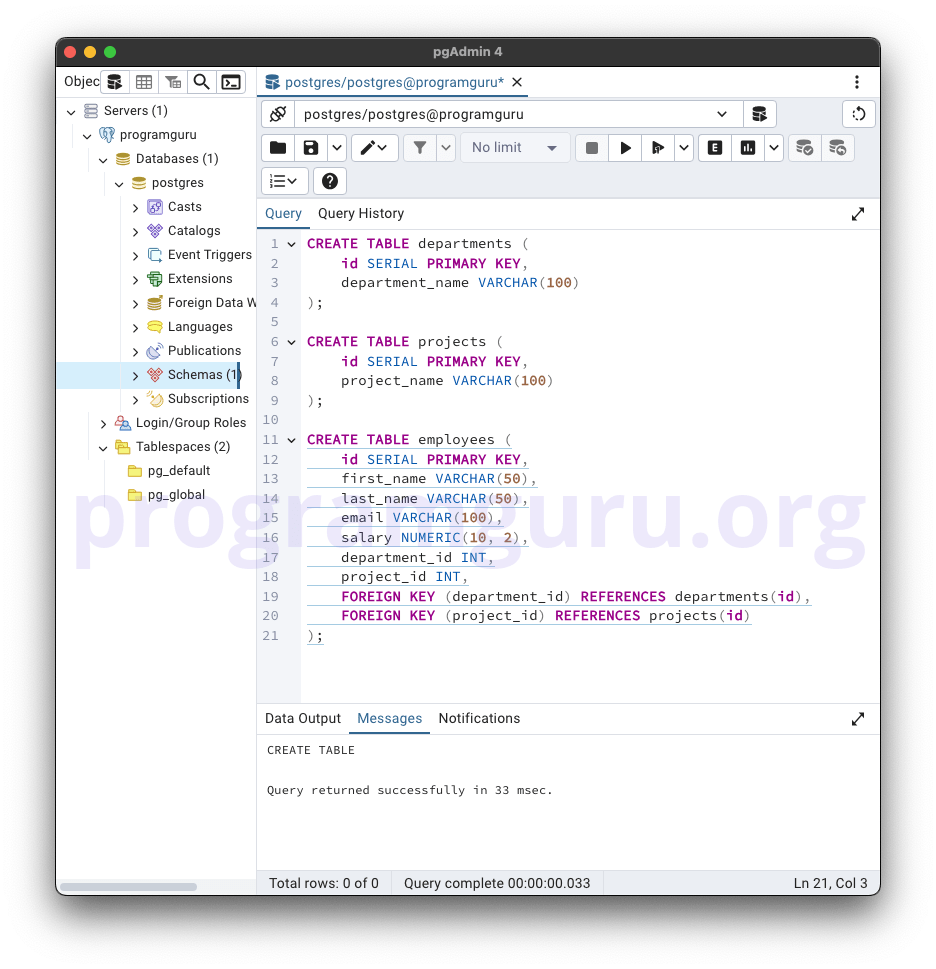Click the query tool icon in Object Explorer toolbar
Viewport: 936px width, 969px height.
115,82
